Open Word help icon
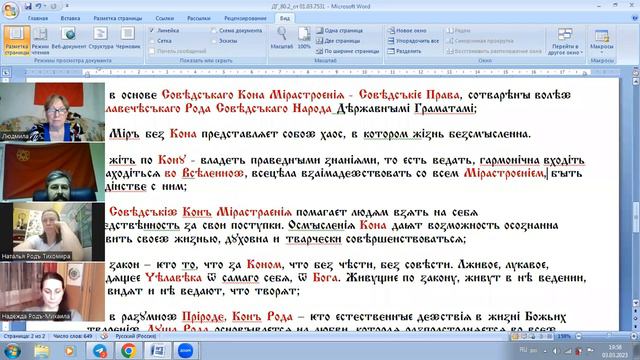This screenshot has width=640, height=360. pyautogui.click(x=635, y=18)
